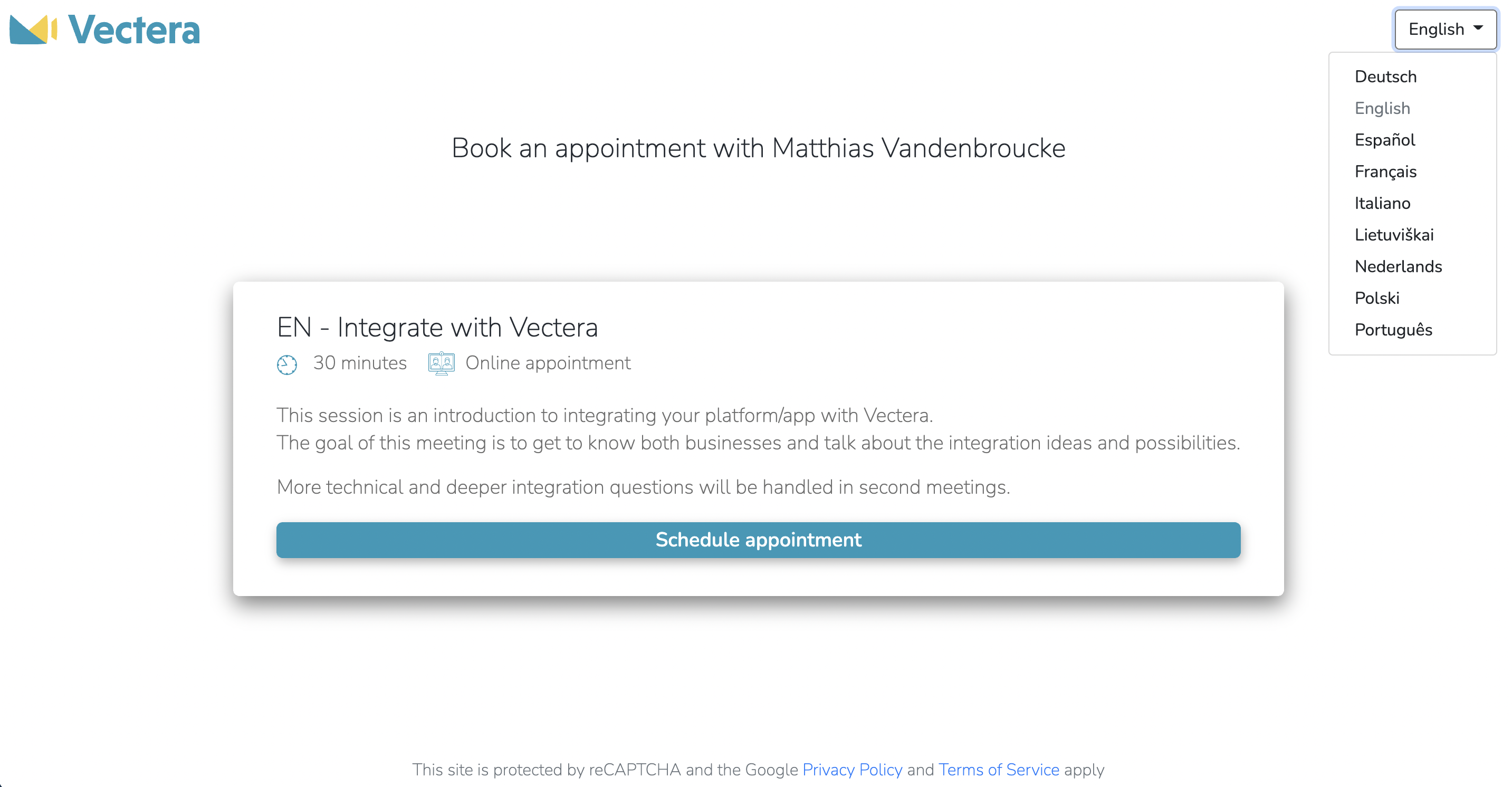
Task: Switch language to Polski
Action: [x=1377, y=299]
